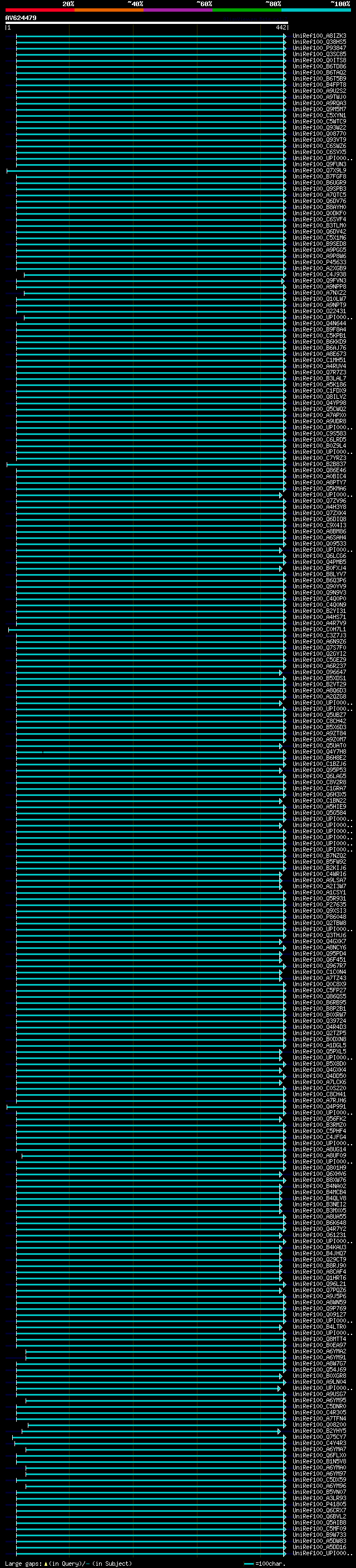The height and width of the screenshot is (1568, 356).
Task: Click the green ~80% identity color segment
Action: pos(247,10)
